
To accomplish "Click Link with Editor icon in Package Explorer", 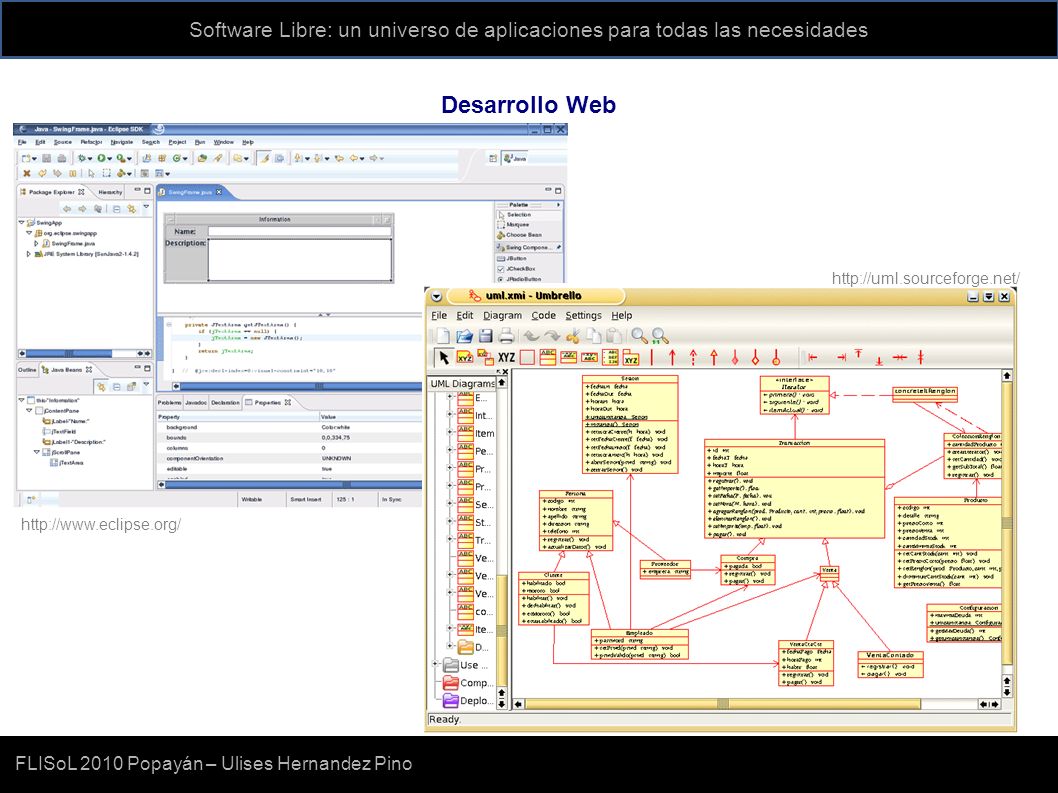I will coord(131,209).
